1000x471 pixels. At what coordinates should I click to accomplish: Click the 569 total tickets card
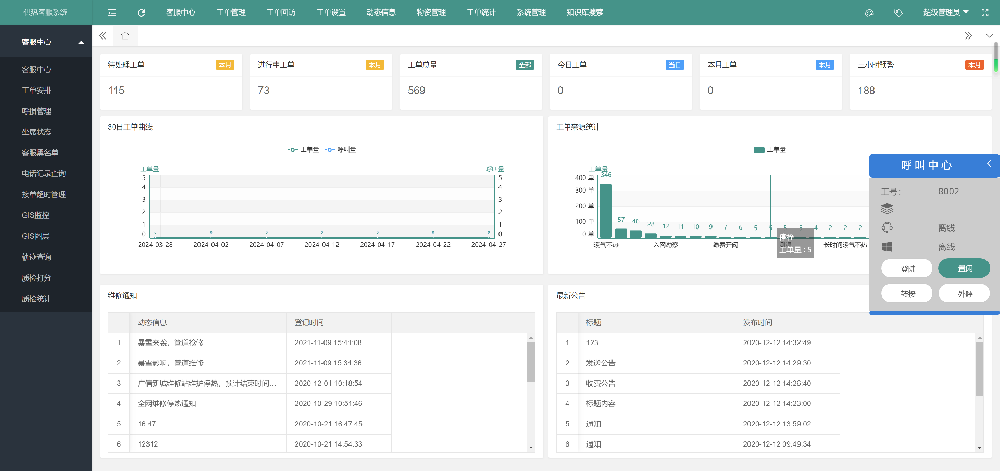point(471,82)
